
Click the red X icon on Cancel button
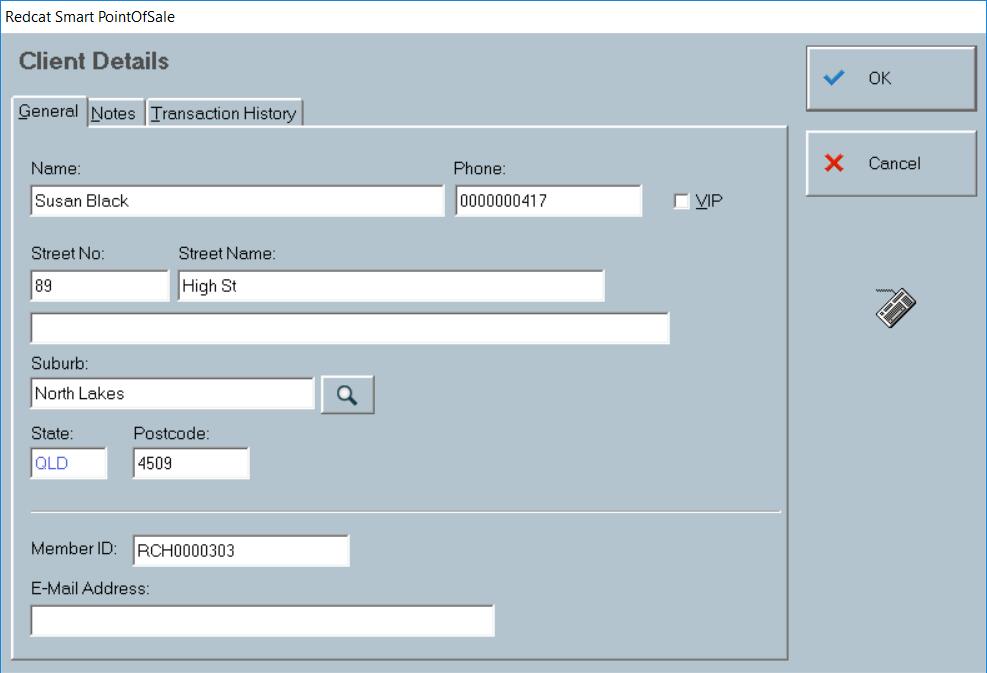pyautogui.click(x=833, y=163)
